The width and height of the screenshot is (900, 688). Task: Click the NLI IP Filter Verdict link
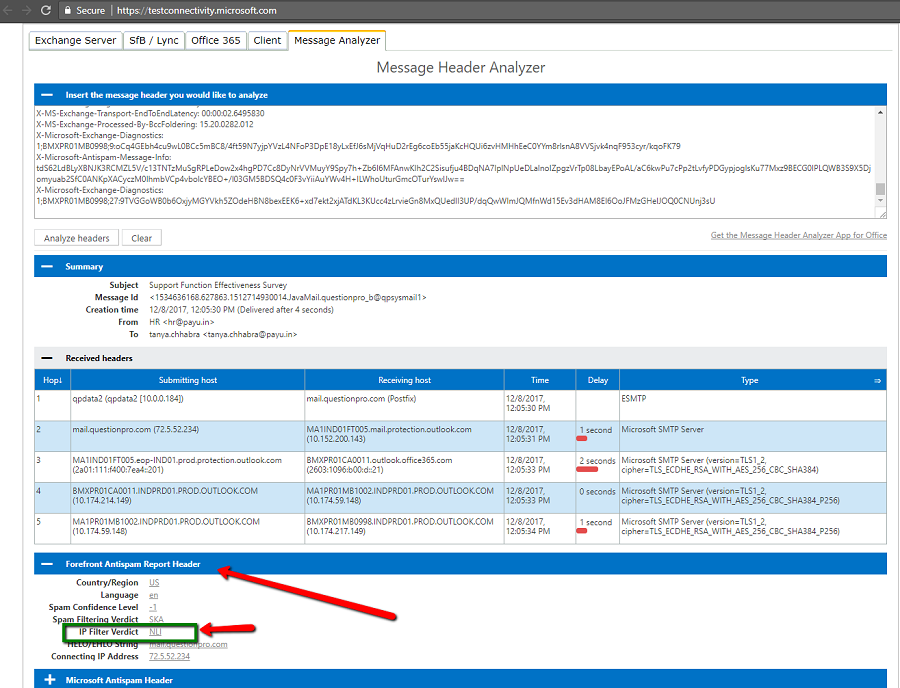click(x=155, y=632)
